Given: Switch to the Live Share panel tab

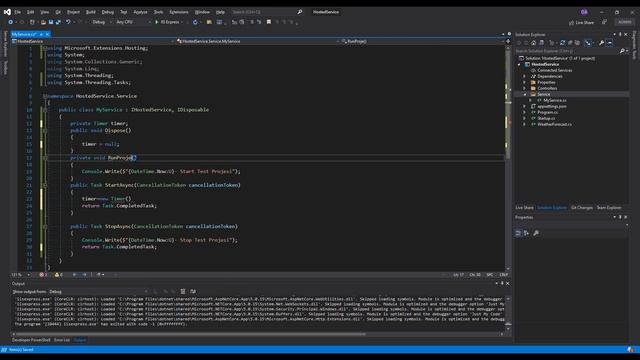Looking at the screenshot, I should [524, 208].
